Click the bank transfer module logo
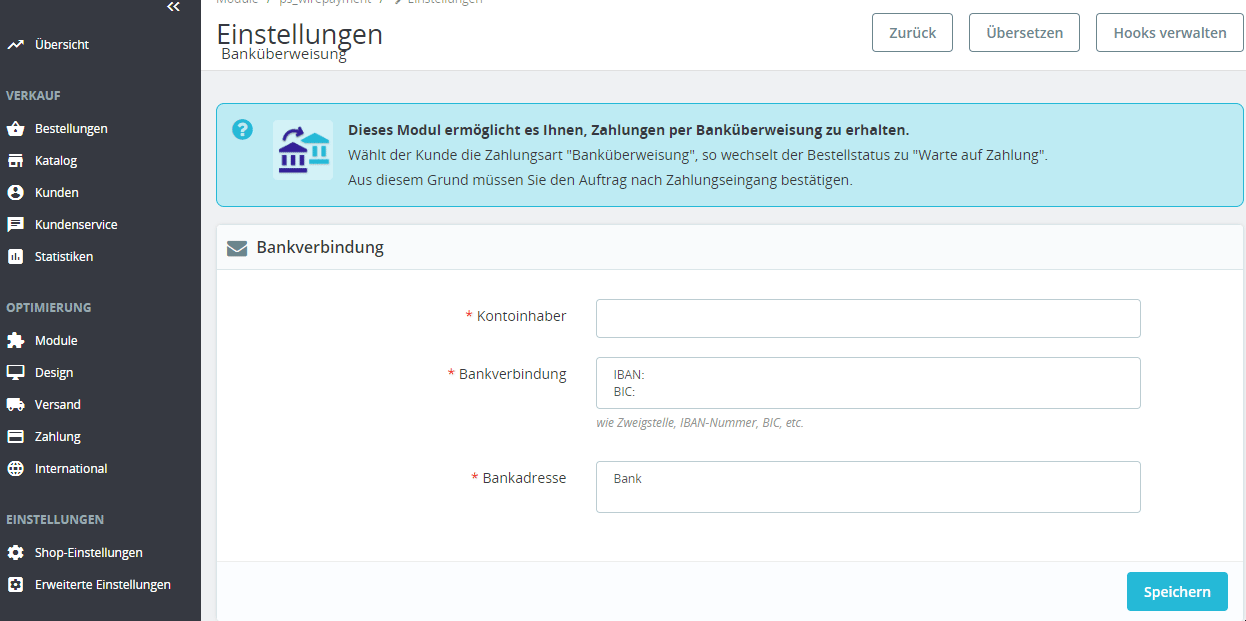 coord(303,150)
